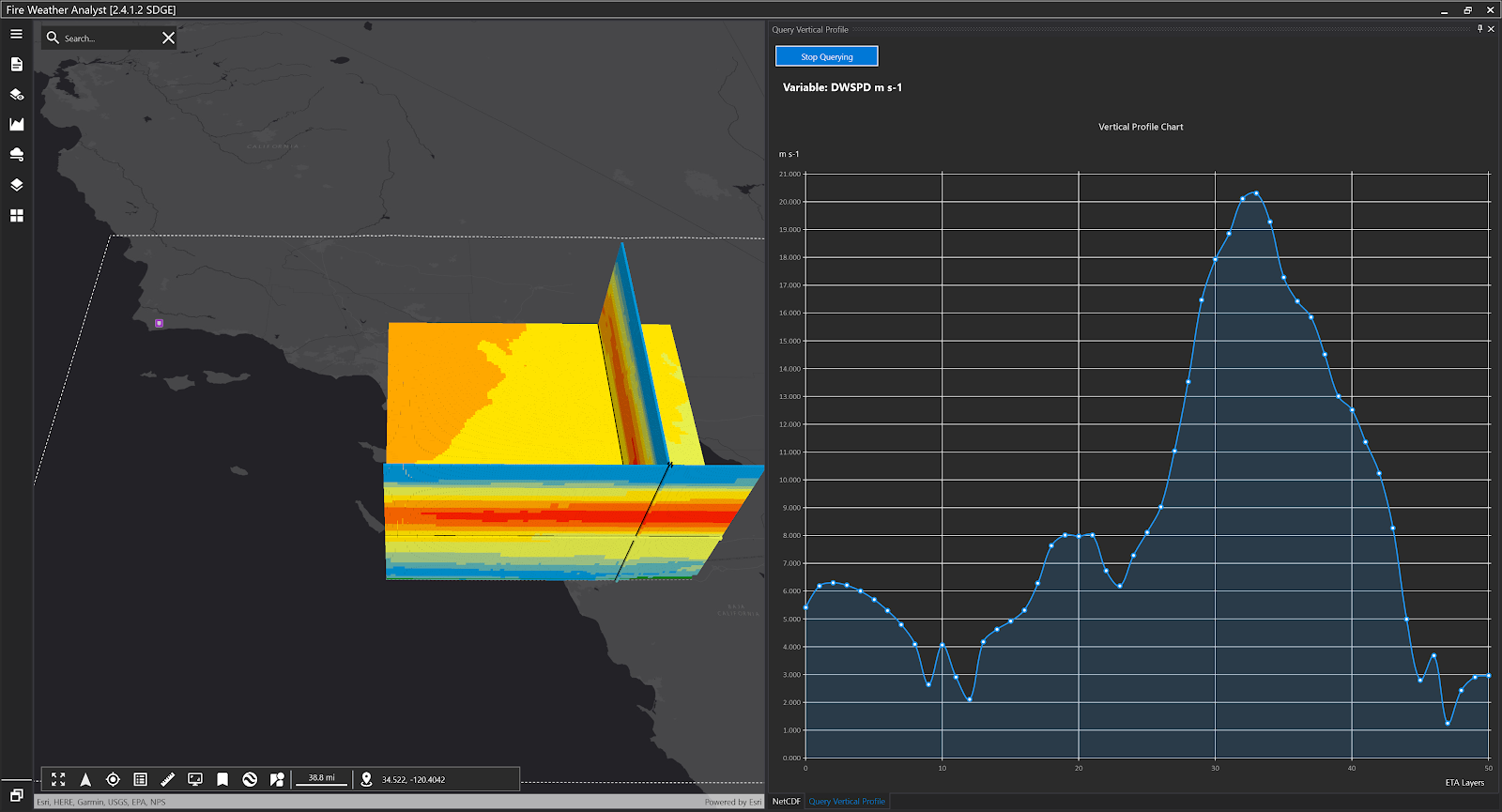Open the wind cloud weather icon
Screen dimensions: 1502x812
[16, 154]
